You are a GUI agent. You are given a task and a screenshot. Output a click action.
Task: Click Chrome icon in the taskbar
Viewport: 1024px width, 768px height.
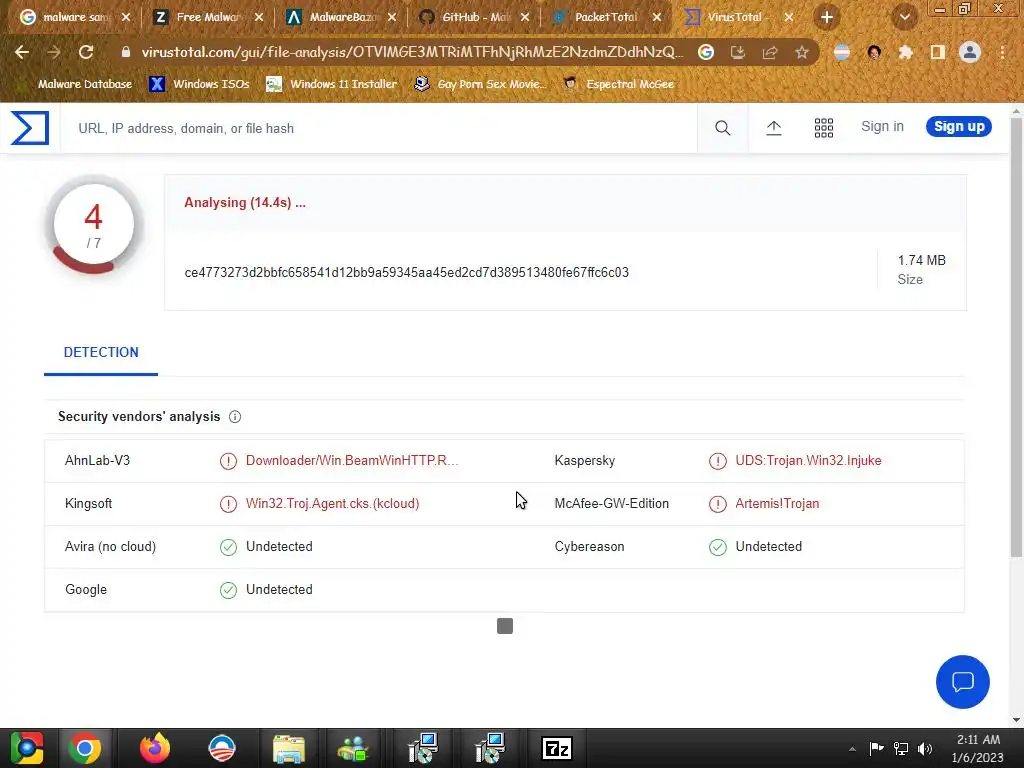85,748
